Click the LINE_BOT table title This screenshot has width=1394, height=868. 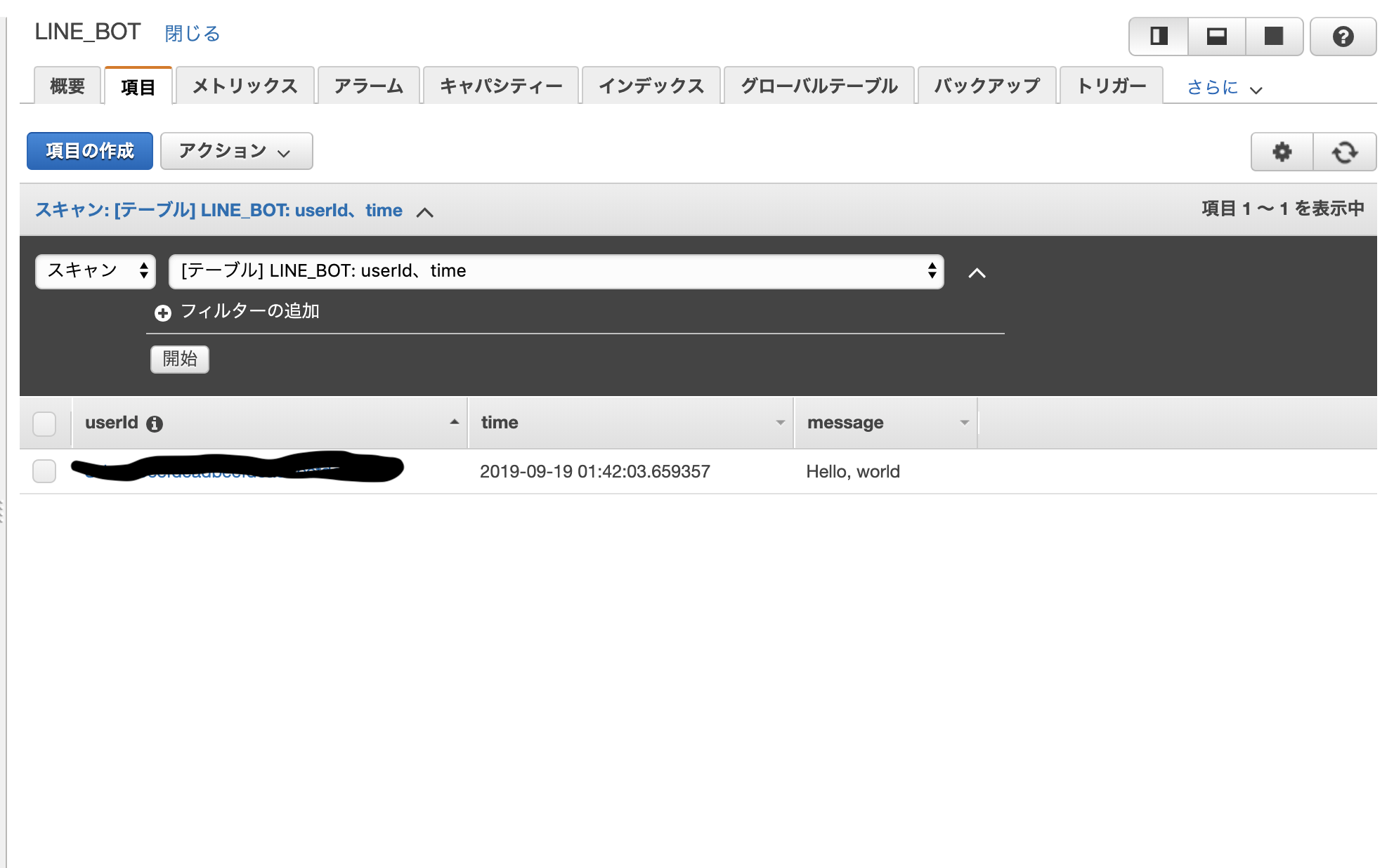click(x=88, y=32)
